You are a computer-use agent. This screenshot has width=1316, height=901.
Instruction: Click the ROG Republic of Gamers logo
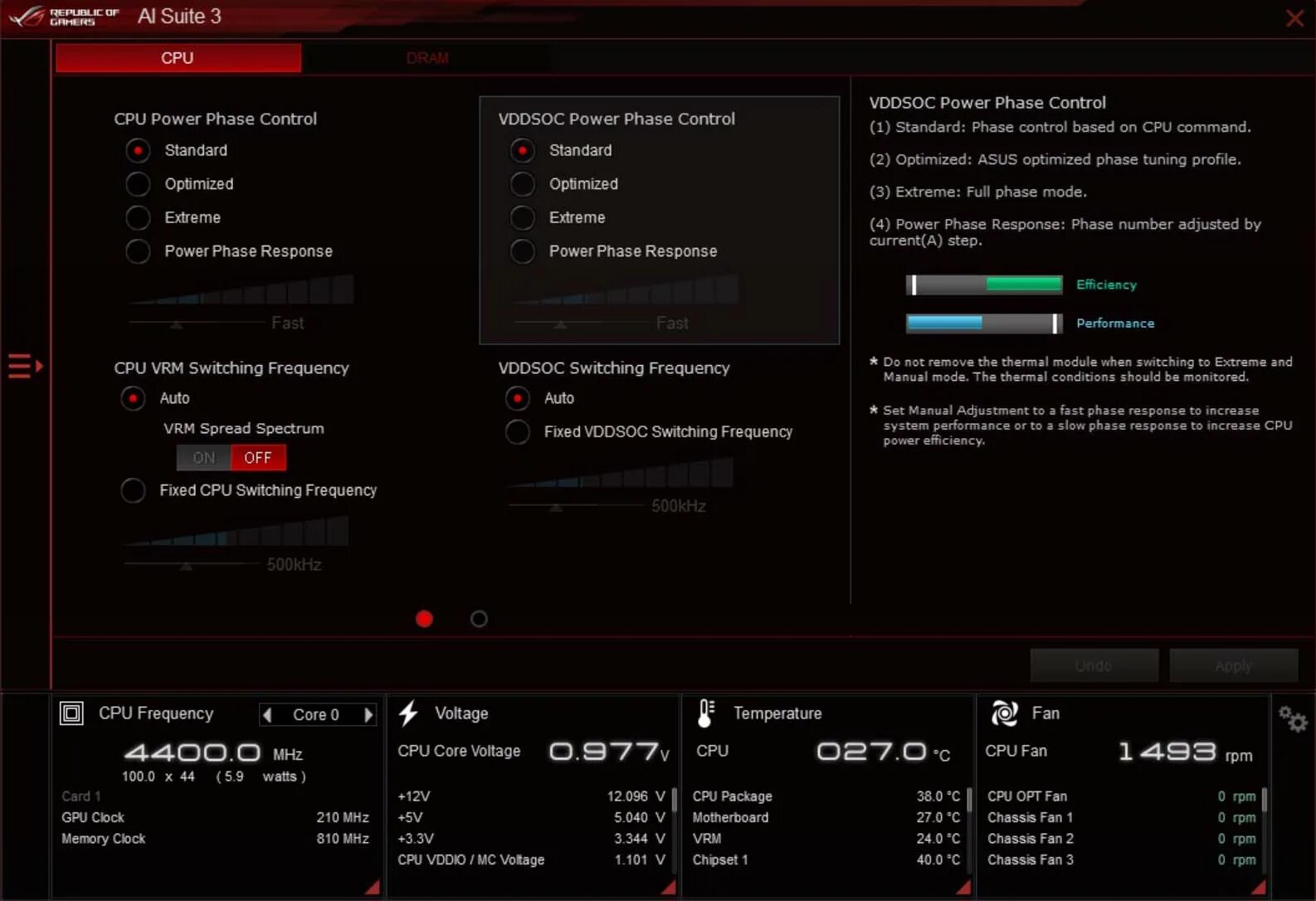pyautogui.click(x=65, y=17)
